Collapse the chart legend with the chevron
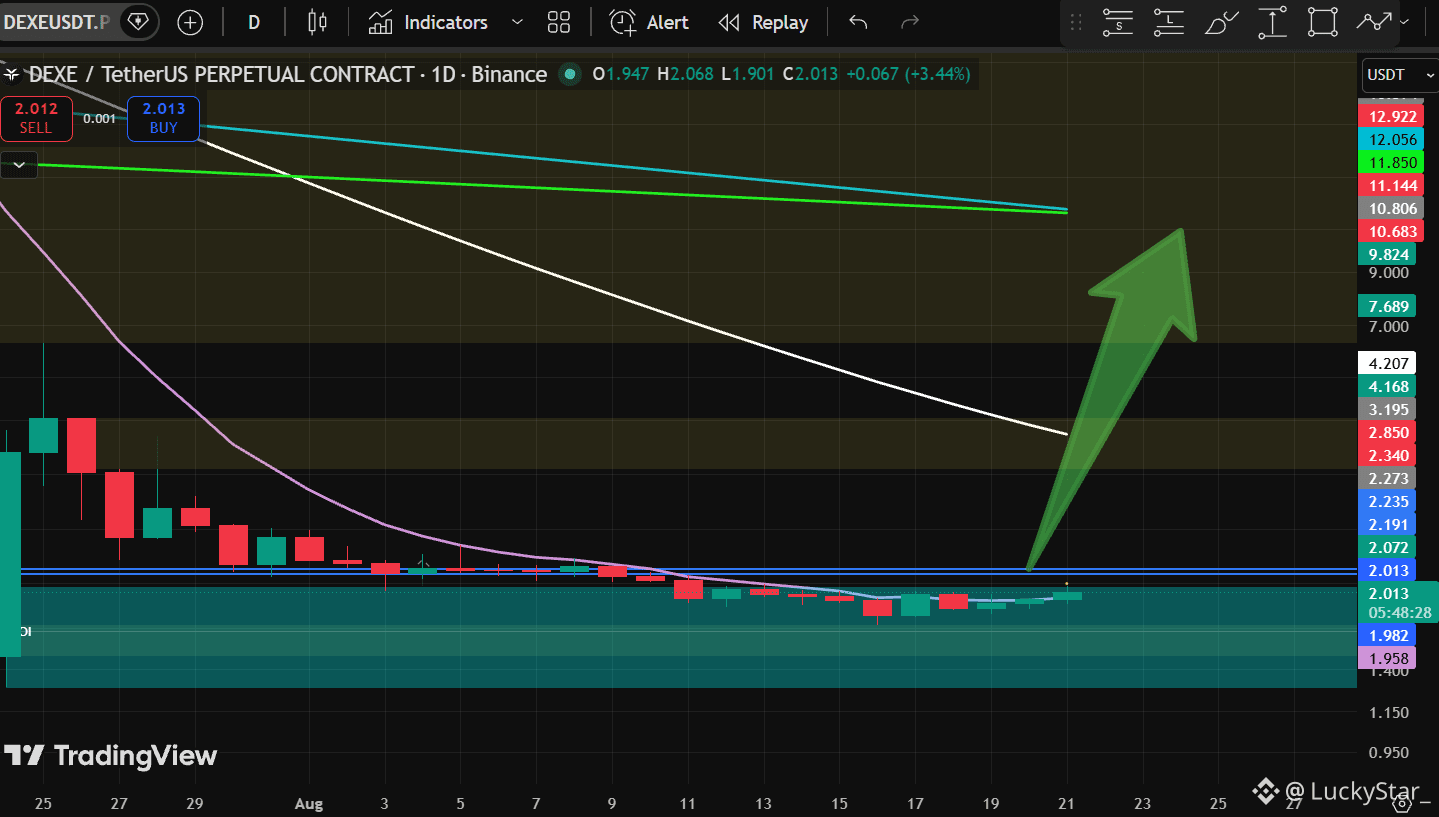This screenshot has height=817, width=1439. (19, 165)
